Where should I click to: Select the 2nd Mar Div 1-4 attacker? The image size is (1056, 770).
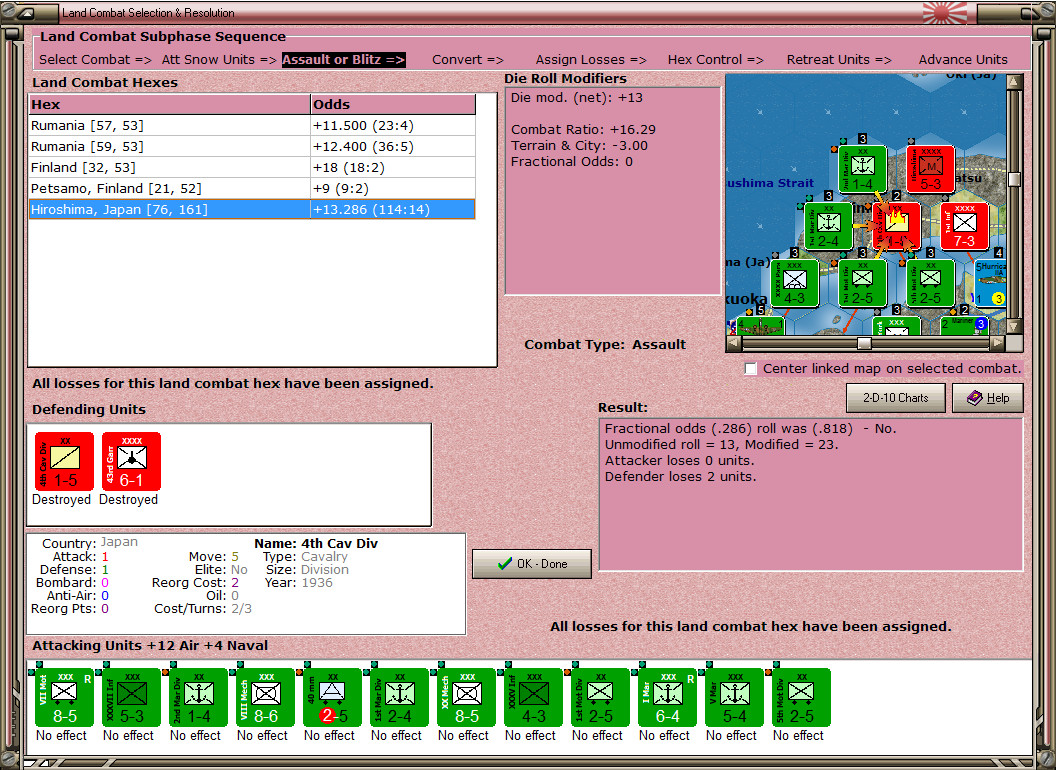(198, 697)
